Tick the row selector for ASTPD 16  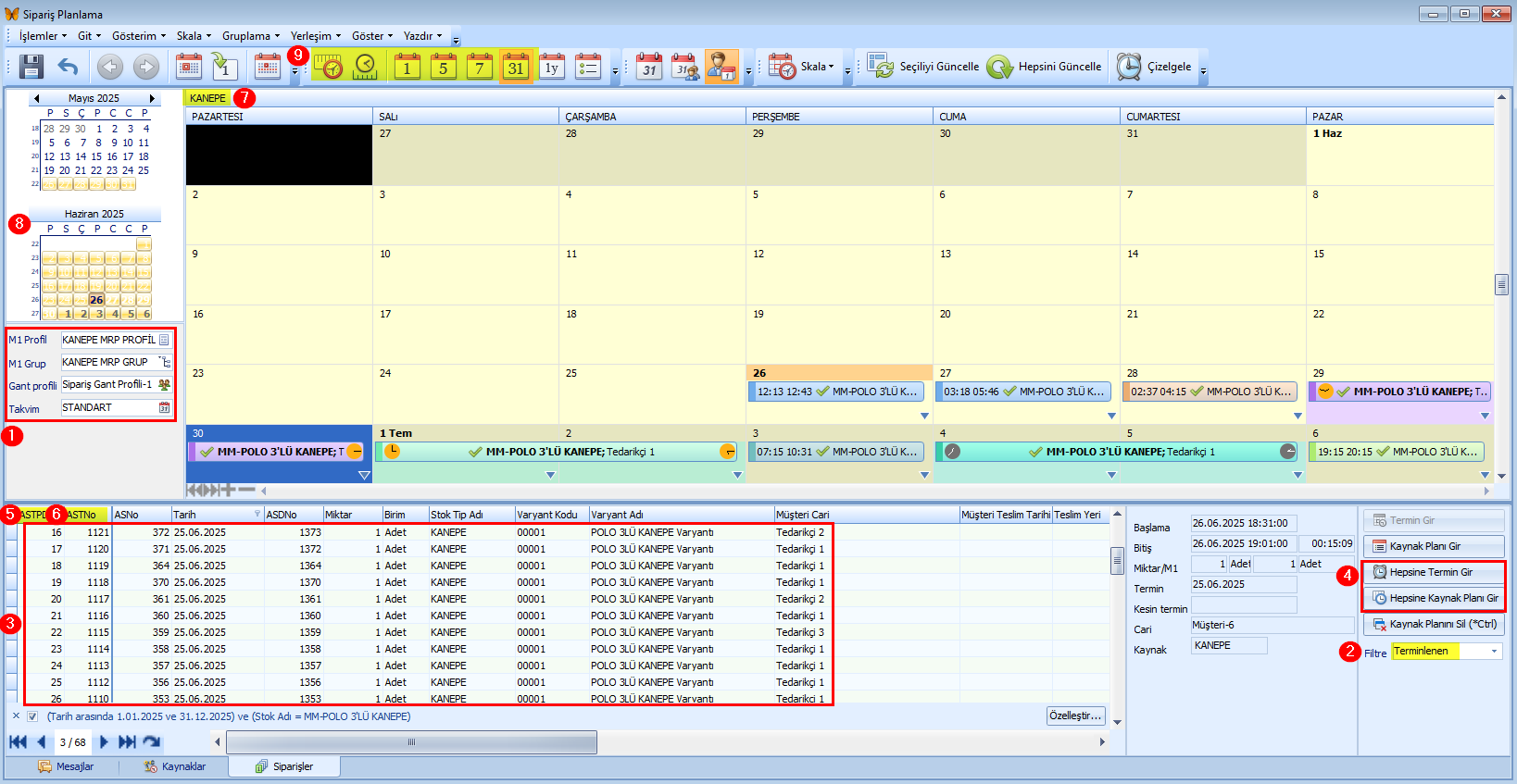(x=12, y=532)
